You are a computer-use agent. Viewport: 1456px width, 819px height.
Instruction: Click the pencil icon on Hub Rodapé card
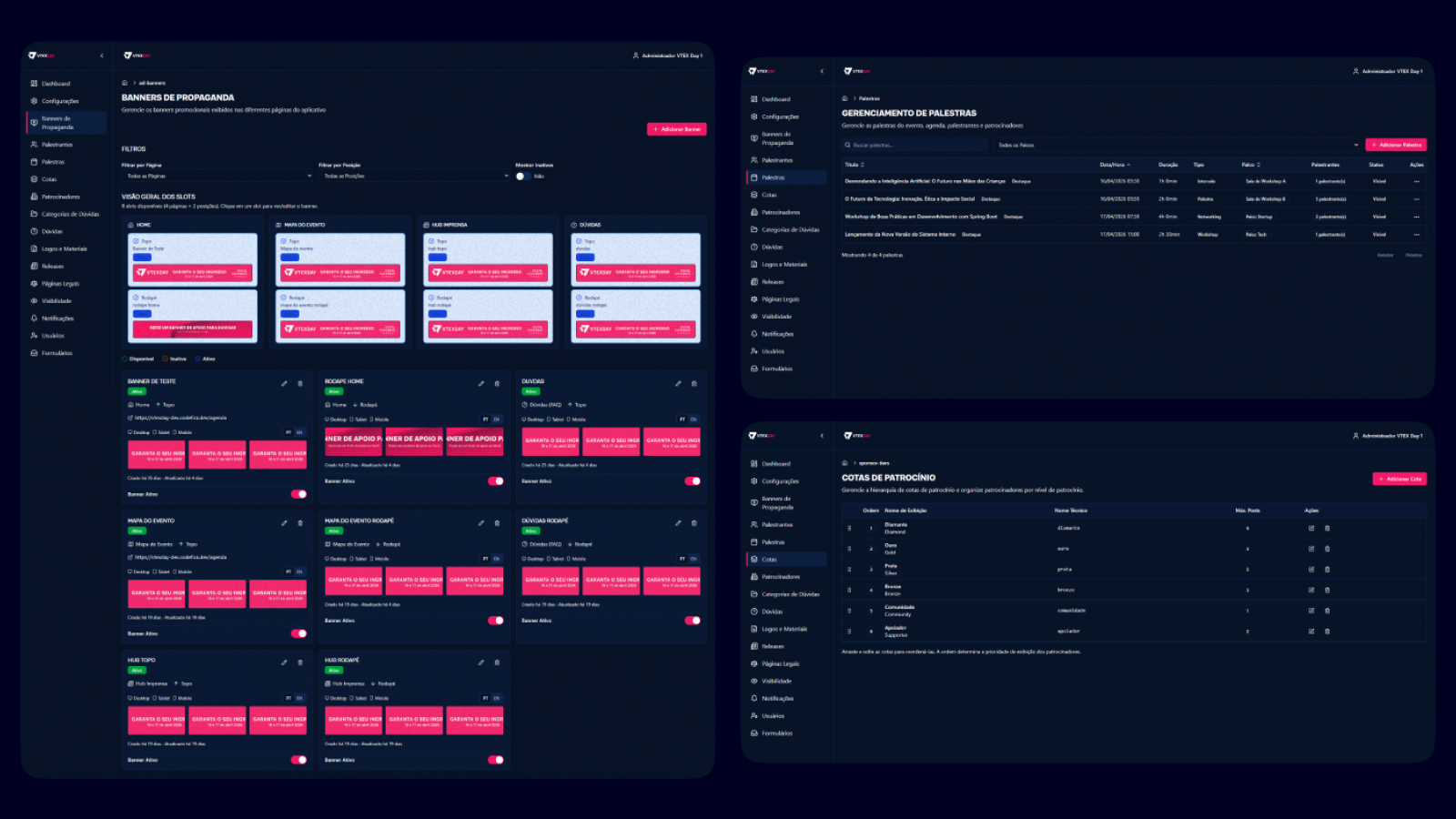481,662
